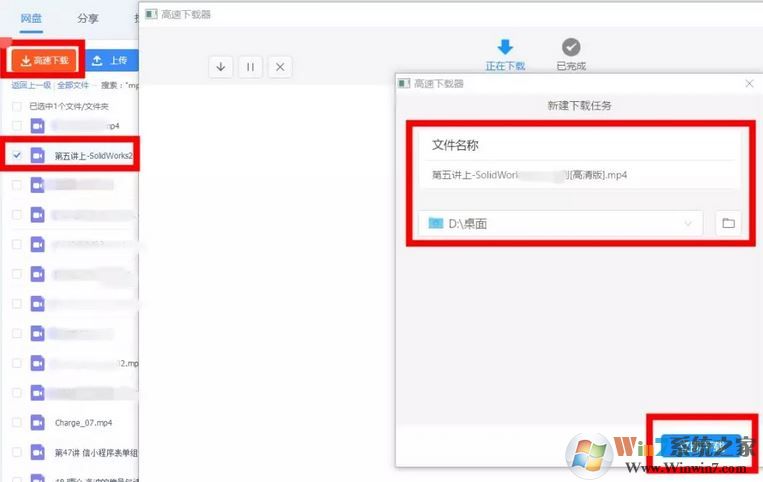The image size is (763, 482).
Task: Click the file name field in 新建下载任务
Action: [580, 175]
